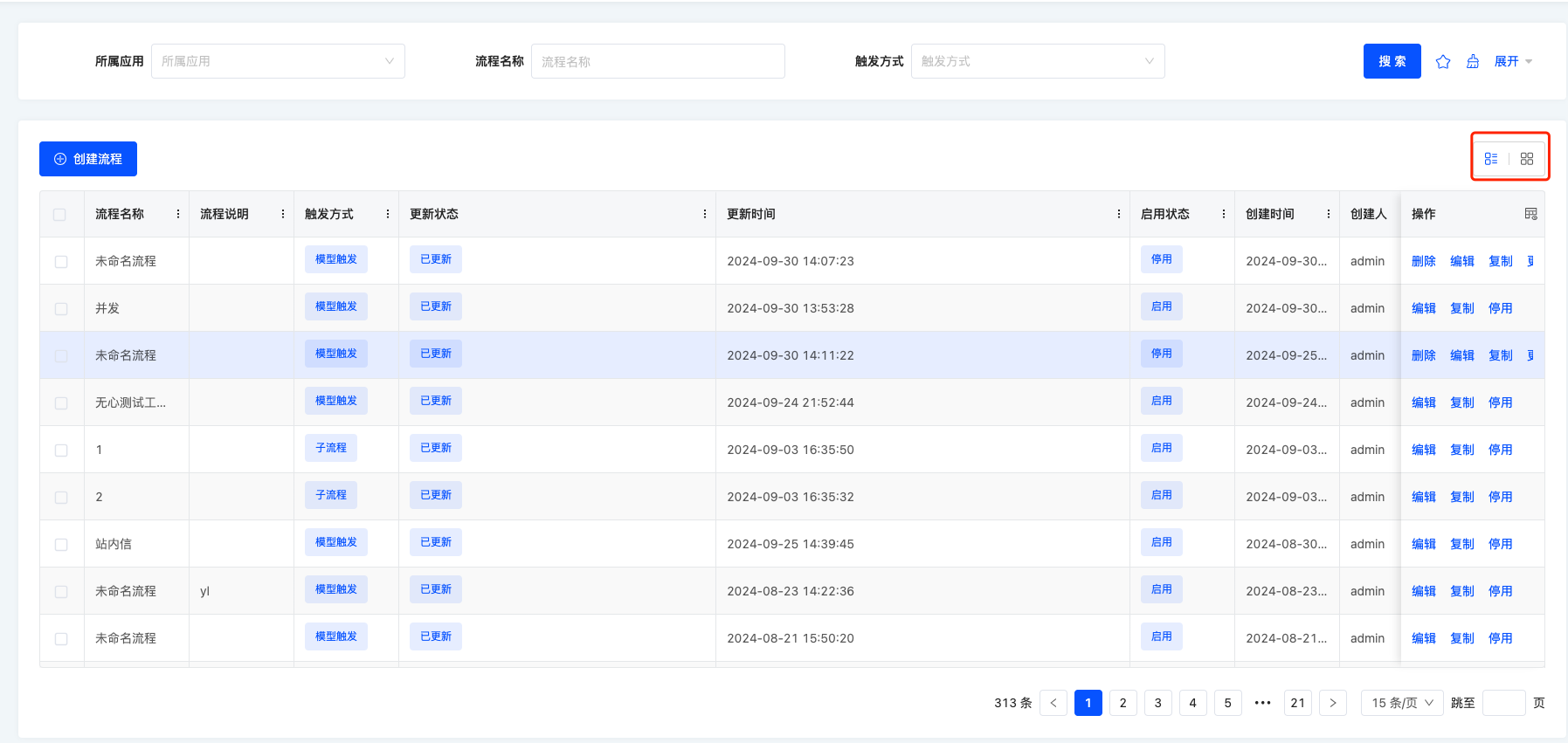Open 流程名称 column options menu
The image size is (1568, 743).
tap(178, 214)
